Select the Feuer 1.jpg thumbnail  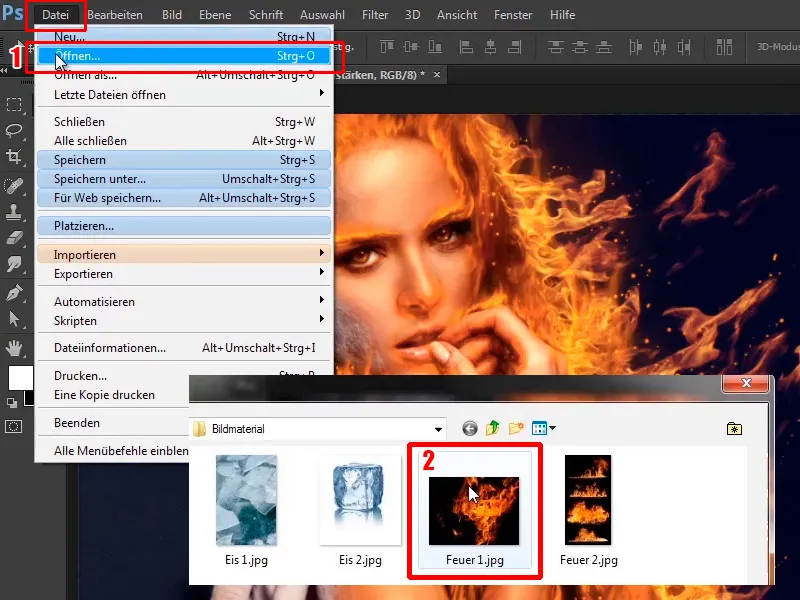point(474,510)
